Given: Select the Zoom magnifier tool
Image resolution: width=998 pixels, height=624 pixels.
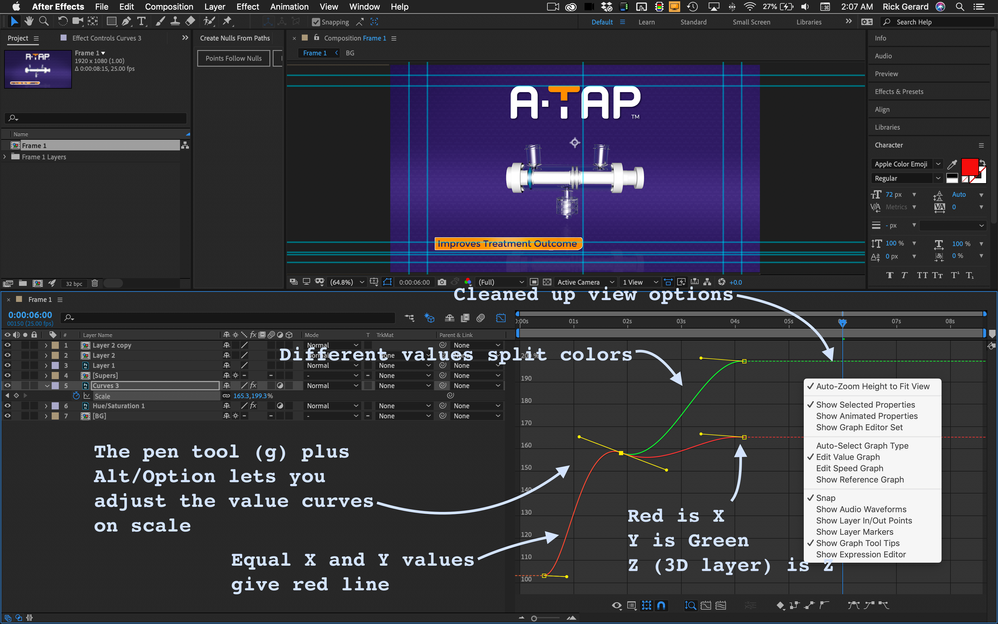Looking at the screenshot, I should (46, 21).
